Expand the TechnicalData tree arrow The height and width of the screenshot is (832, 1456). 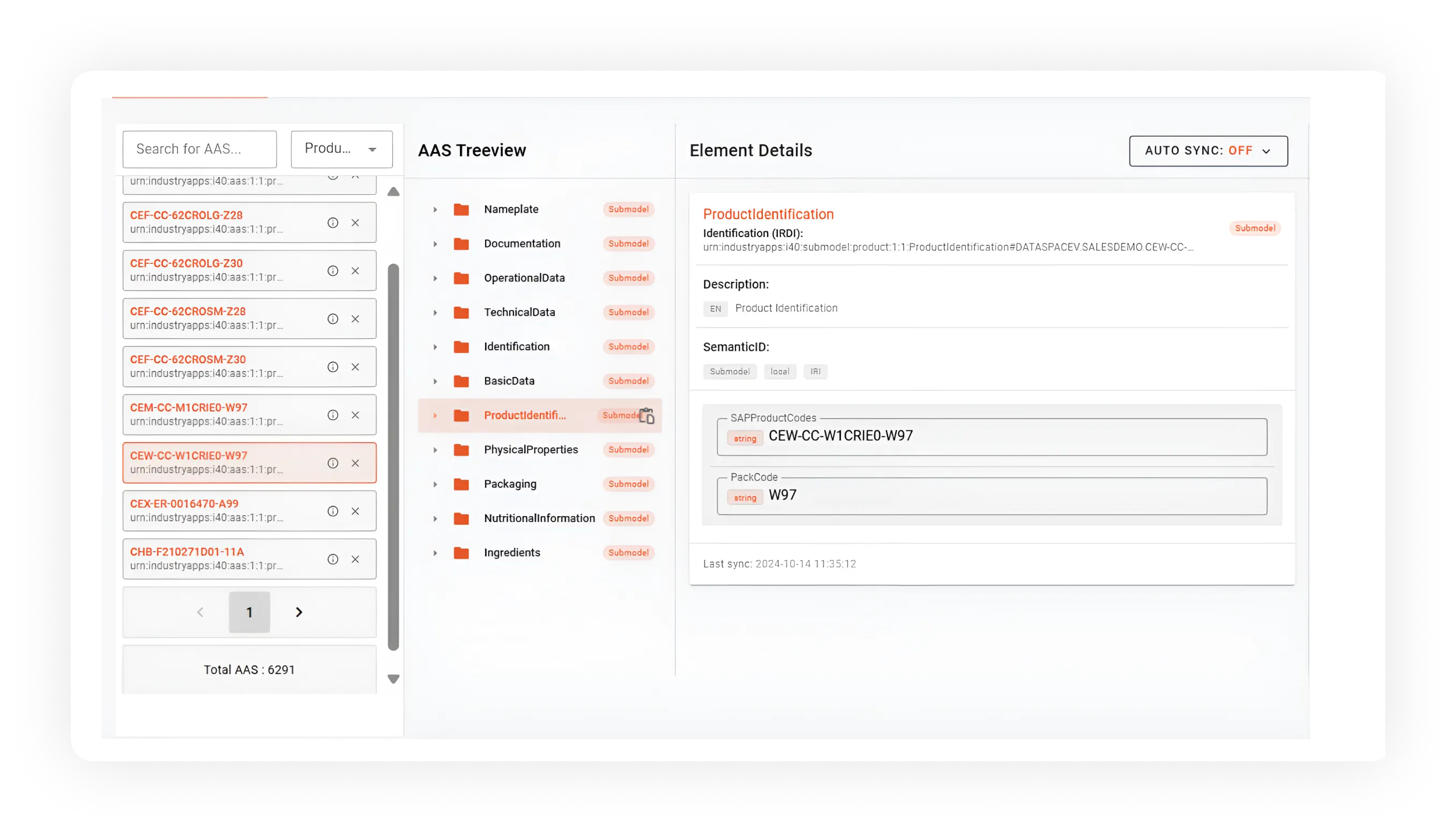pos(435,313)
